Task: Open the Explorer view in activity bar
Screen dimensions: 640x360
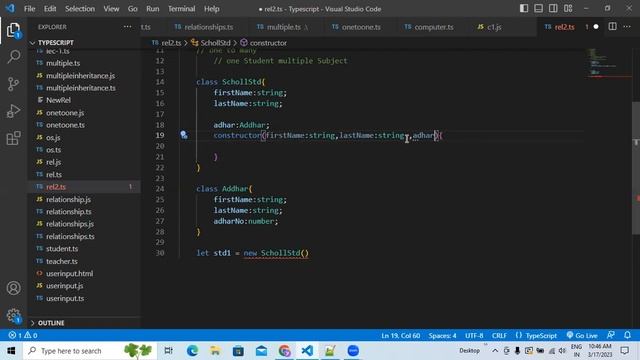Action: point(13,30)
